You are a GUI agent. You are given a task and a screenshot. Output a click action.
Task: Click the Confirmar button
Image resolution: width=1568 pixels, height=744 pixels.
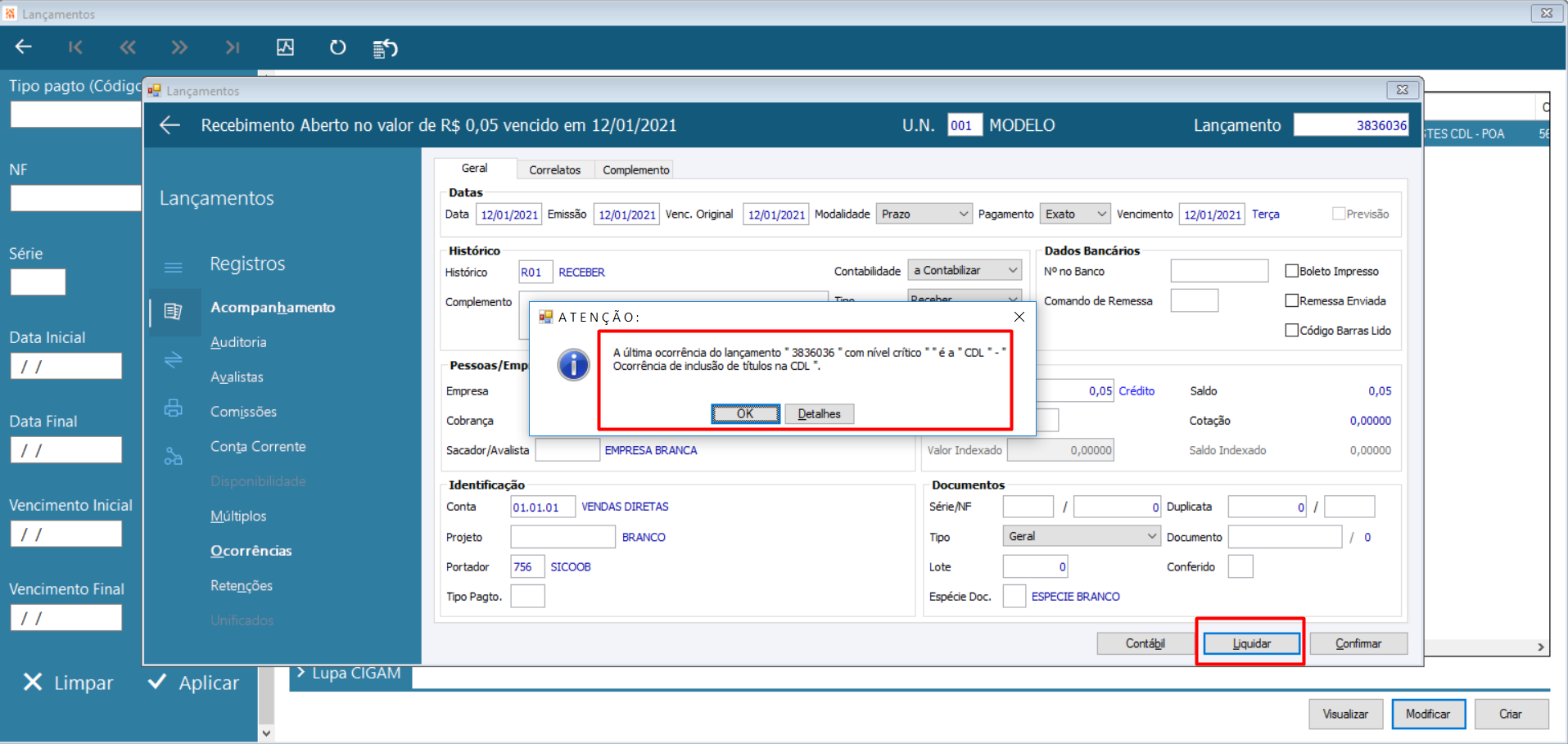pyautogui.click(x=1358, y=643)
